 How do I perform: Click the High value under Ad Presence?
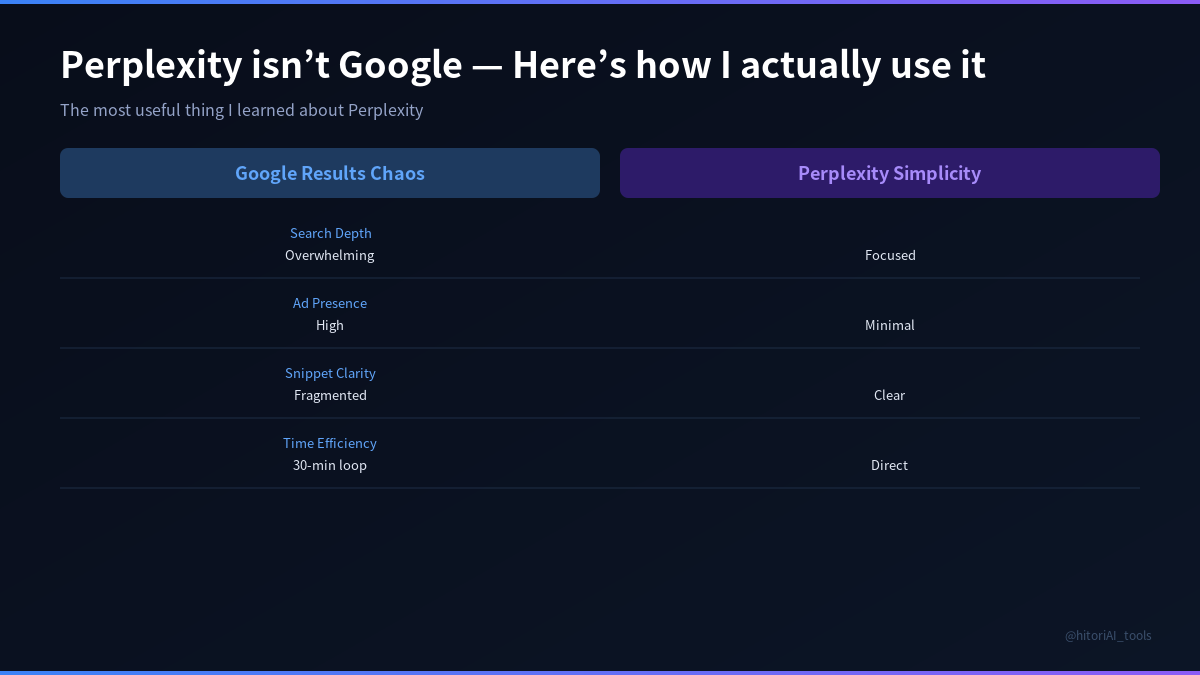(x=330, y=325)
